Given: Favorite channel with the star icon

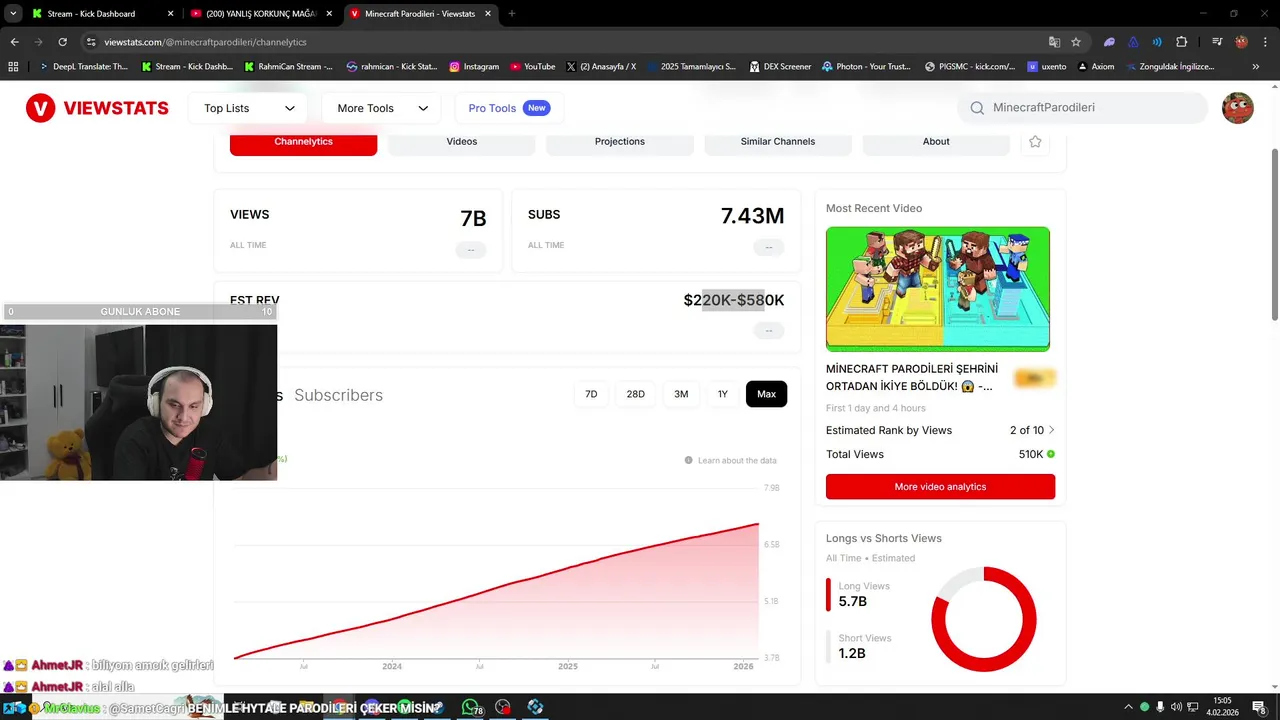Looking at the screenshot, I should 1035,142.
